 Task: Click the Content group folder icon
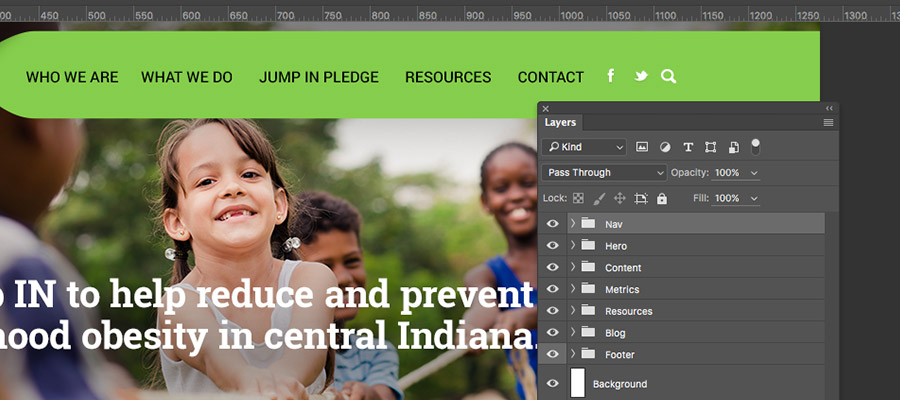[x=588, y=267]
